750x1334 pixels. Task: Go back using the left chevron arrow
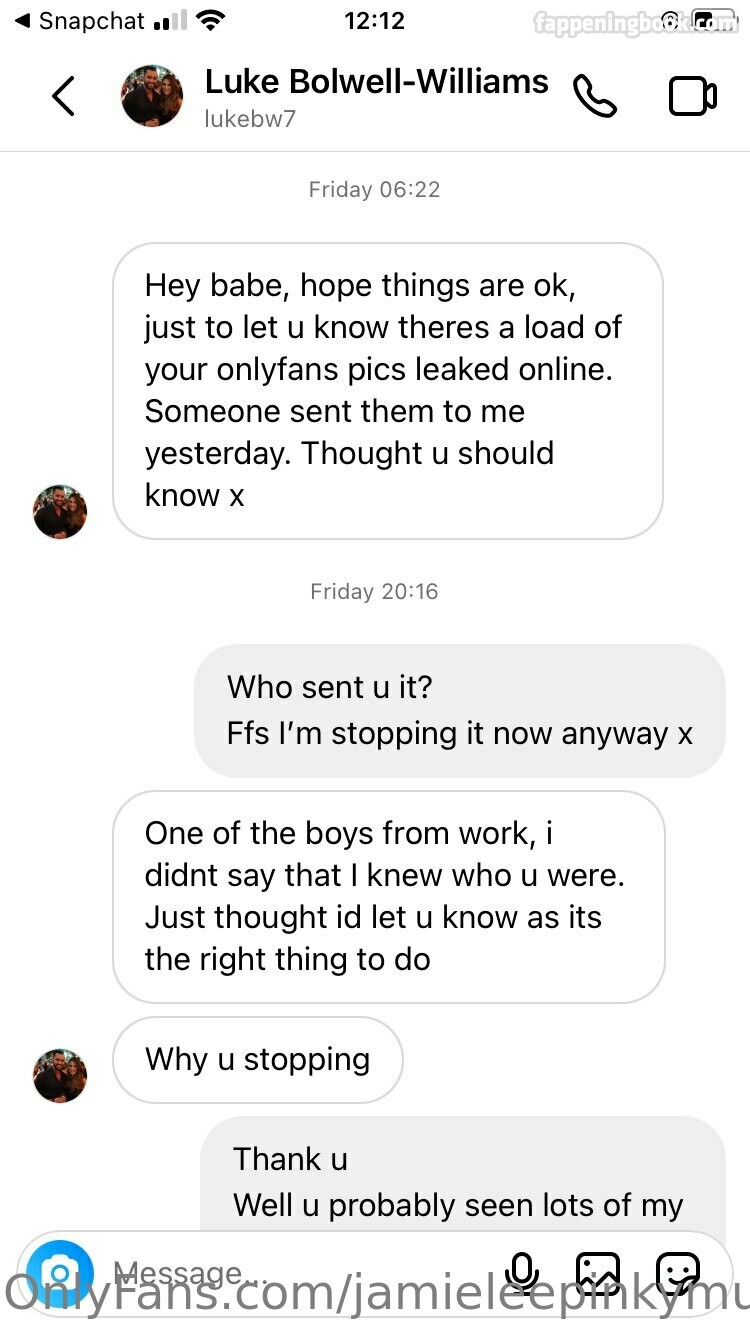pos(64,96)
